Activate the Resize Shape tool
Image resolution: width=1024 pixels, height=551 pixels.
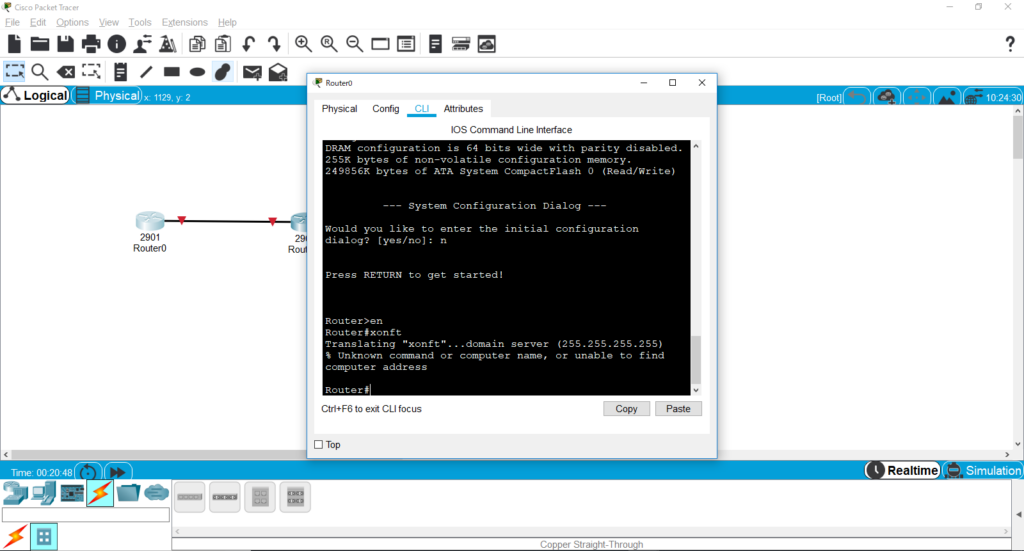click(x=91, y=71)
